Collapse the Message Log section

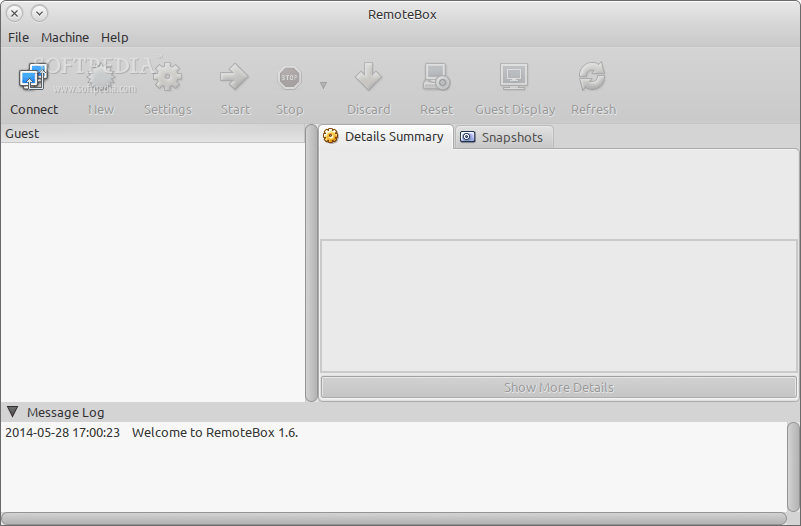pos(13,412)
